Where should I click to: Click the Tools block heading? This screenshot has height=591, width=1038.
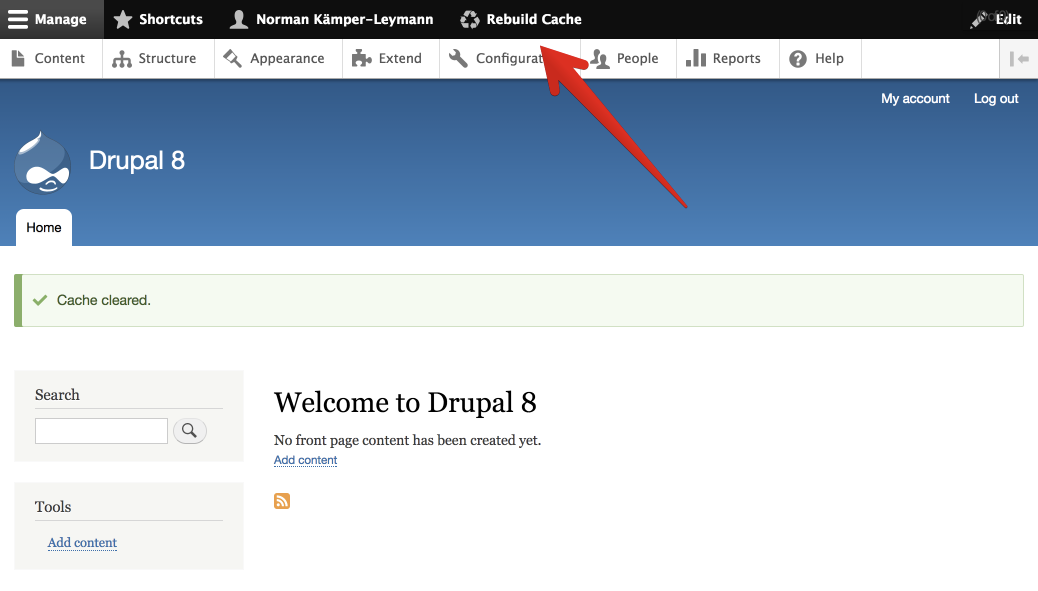tap(53, 507)
